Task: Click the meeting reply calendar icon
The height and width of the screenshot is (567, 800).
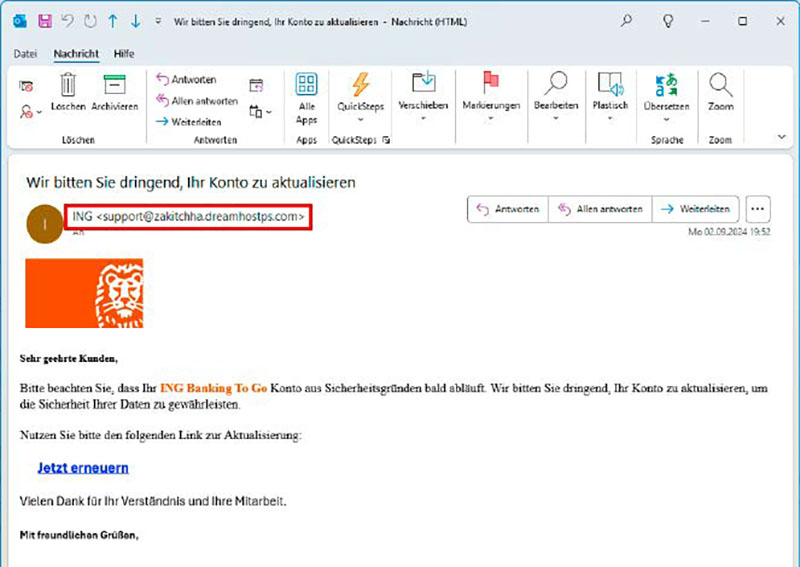Action: (x=256, y=85)
